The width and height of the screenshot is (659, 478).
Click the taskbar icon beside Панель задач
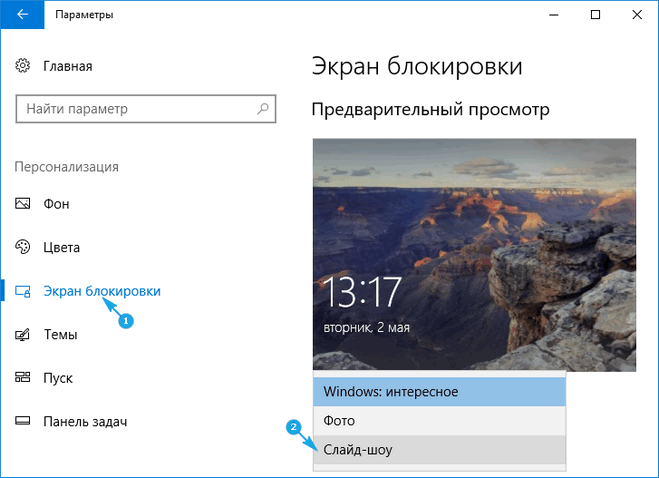click(x=23, y=422)
